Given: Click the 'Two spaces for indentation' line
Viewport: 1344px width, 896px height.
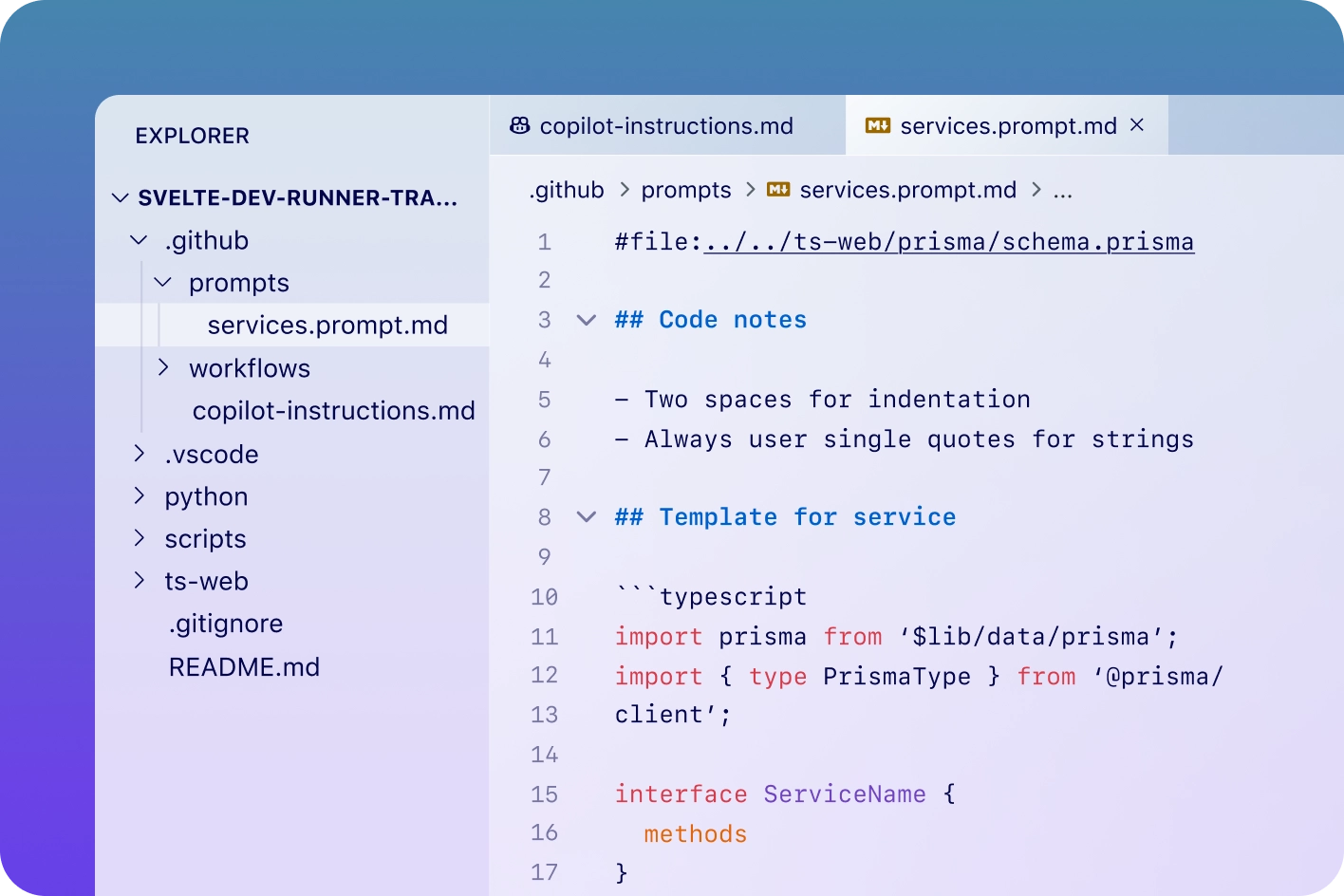Looking at the screenshot, I should (823, 400).
